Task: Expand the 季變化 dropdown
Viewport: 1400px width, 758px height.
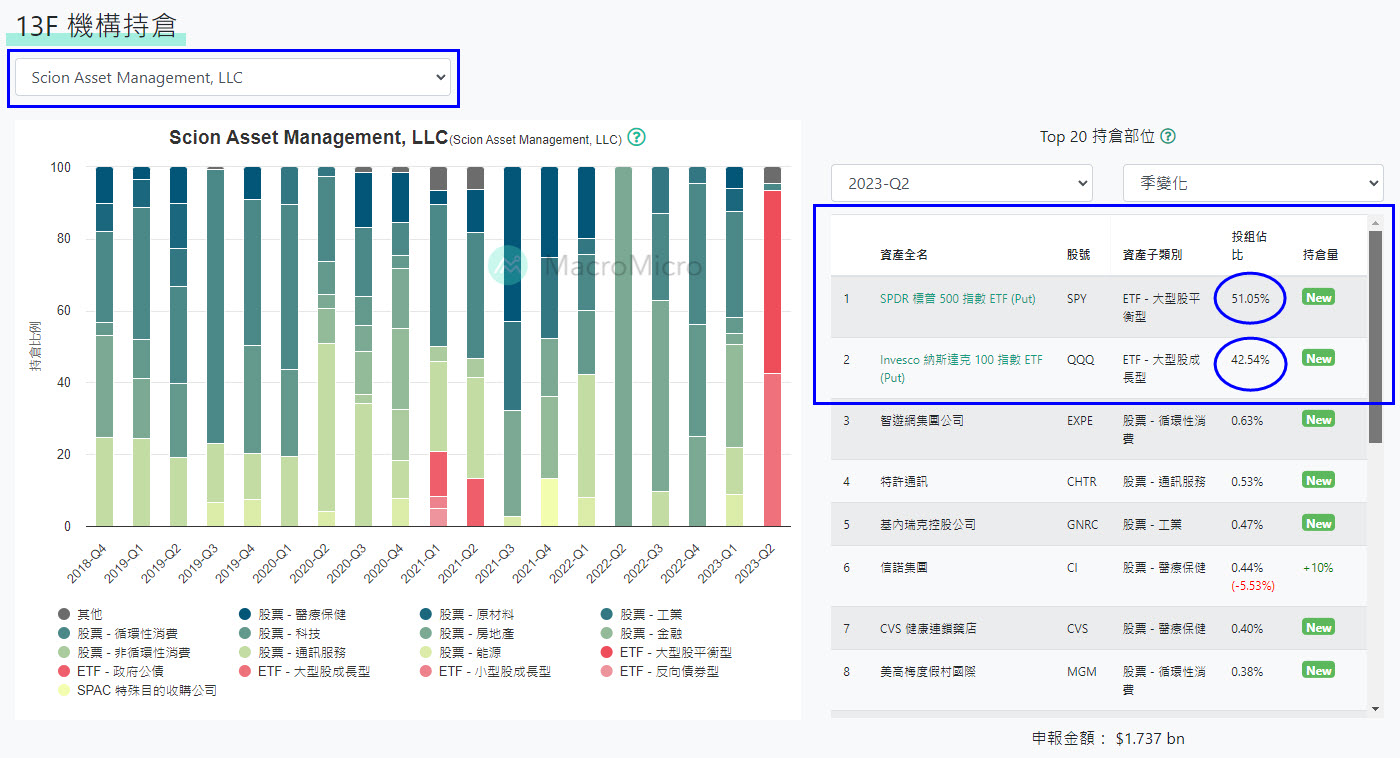Action: click(1252, 184)
